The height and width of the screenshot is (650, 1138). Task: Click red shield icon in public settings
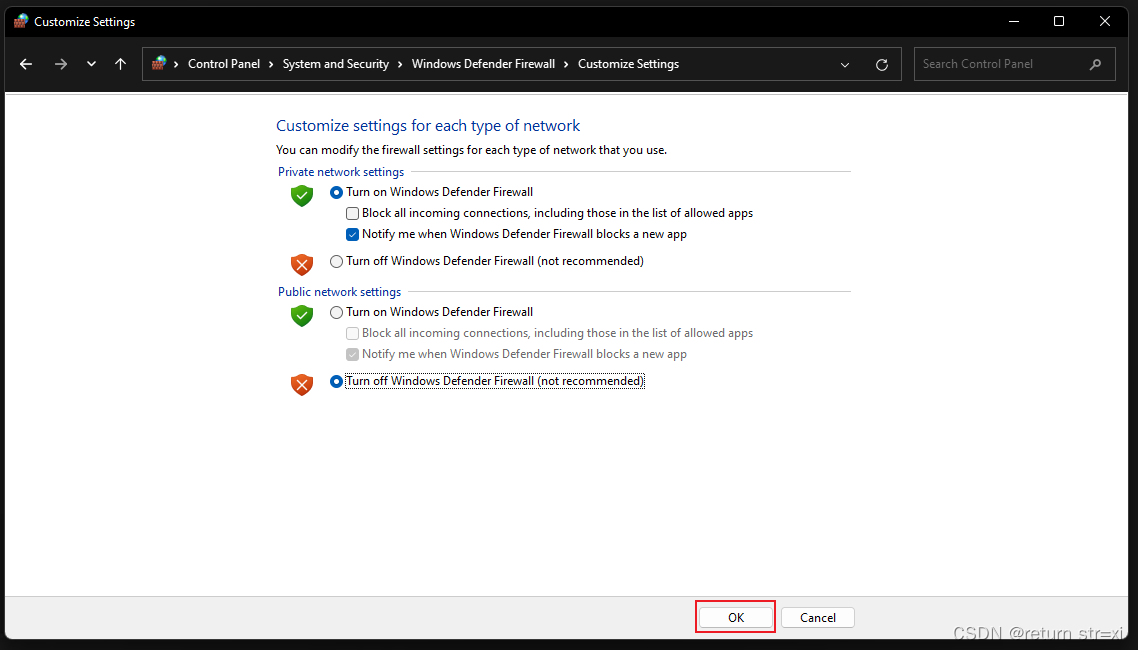click(302, 384)
